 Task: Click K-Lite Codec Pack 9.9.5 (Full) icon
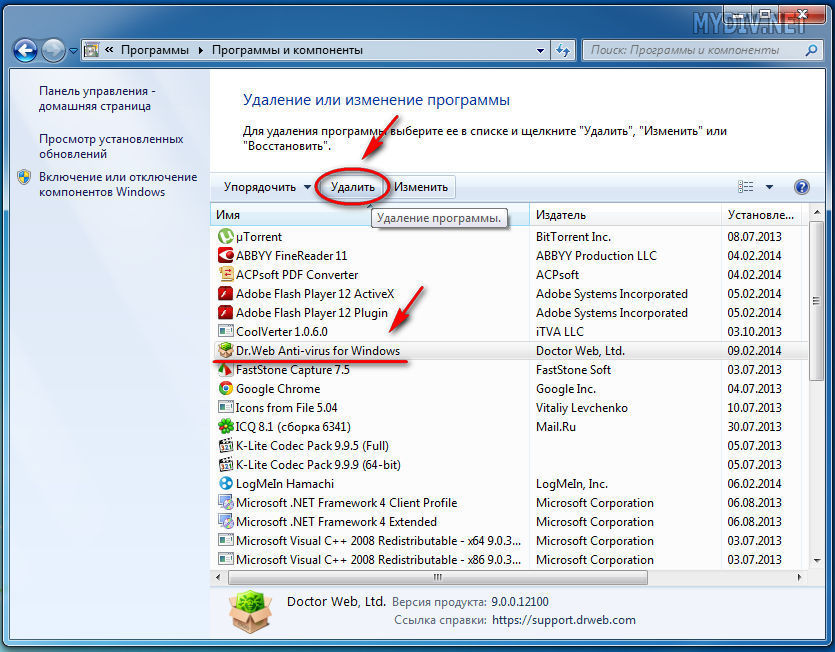[x=226, y=445]
